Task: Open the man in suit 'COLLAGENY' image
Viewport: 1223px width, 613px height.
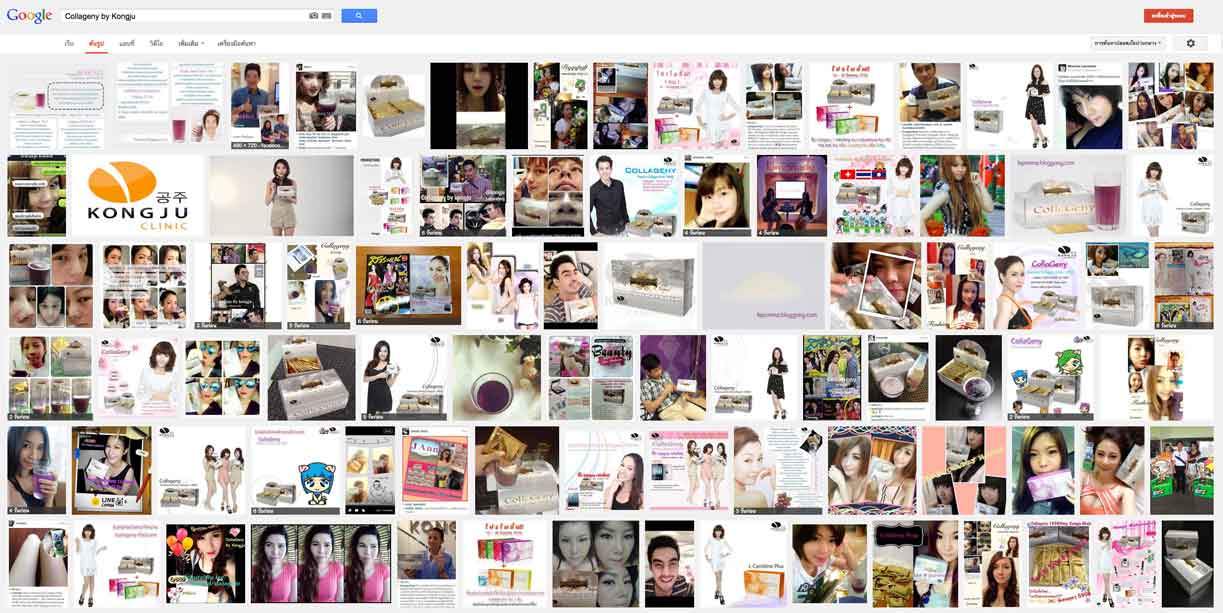Action: 634,196
